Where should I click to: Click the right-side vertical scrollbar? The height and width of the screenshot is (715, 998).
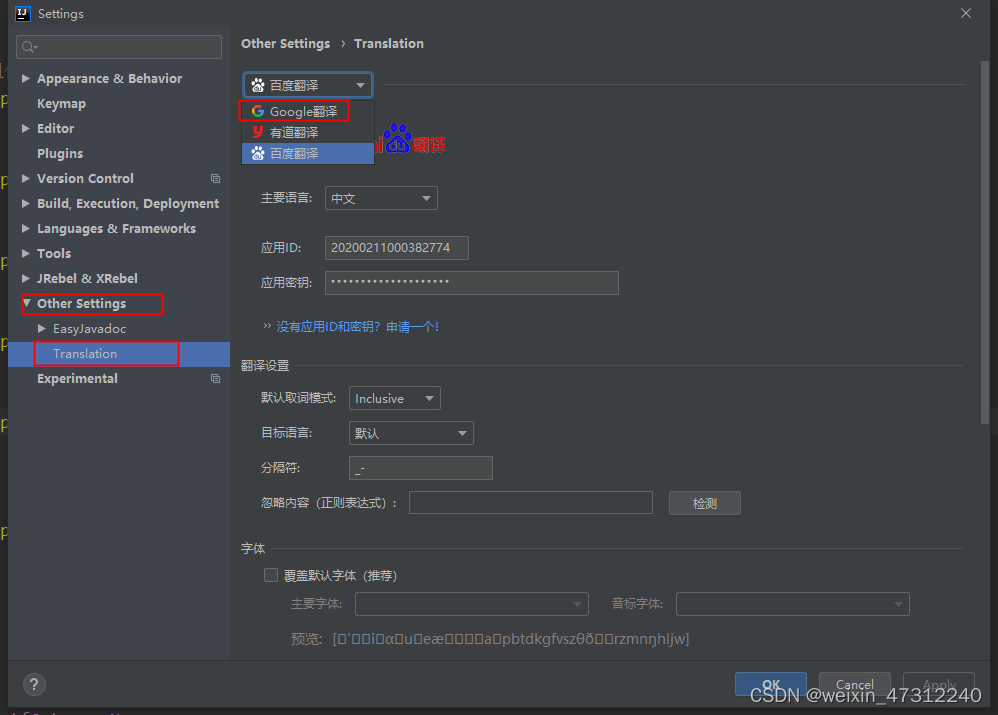click(x=985, y=242)
